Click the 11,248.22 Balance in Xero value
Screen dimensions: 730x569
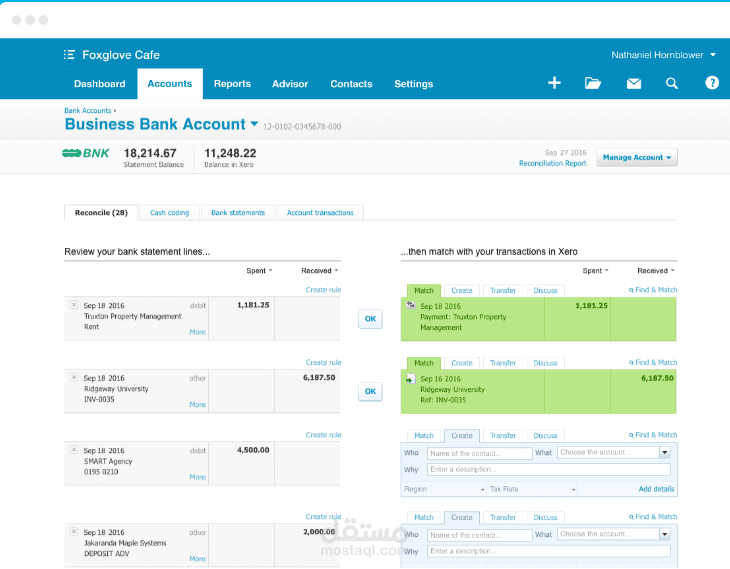click(x=230, y=153)
